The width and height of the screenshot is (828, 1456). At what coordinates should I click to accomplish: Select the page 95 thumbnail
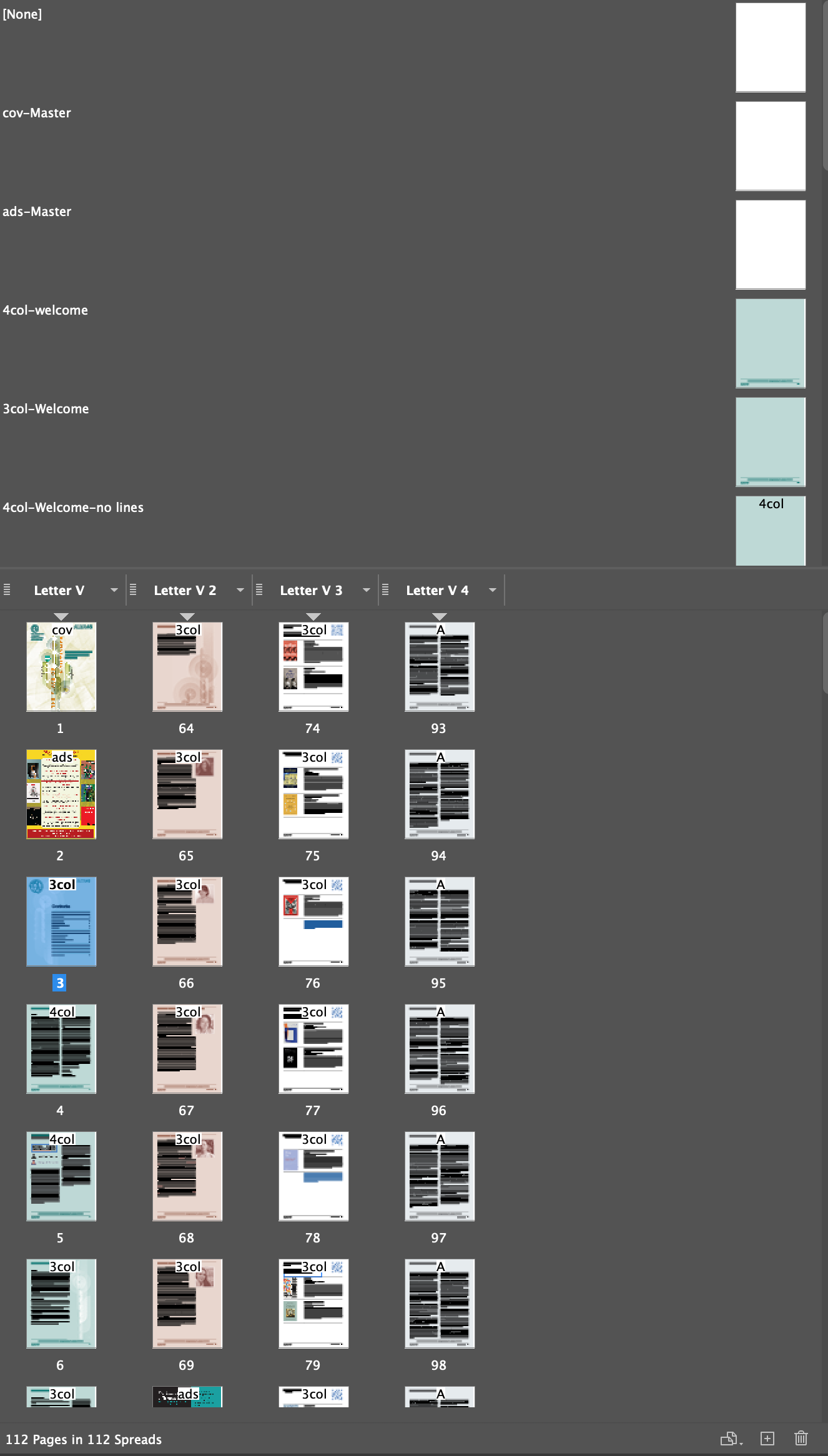point(440,922)
